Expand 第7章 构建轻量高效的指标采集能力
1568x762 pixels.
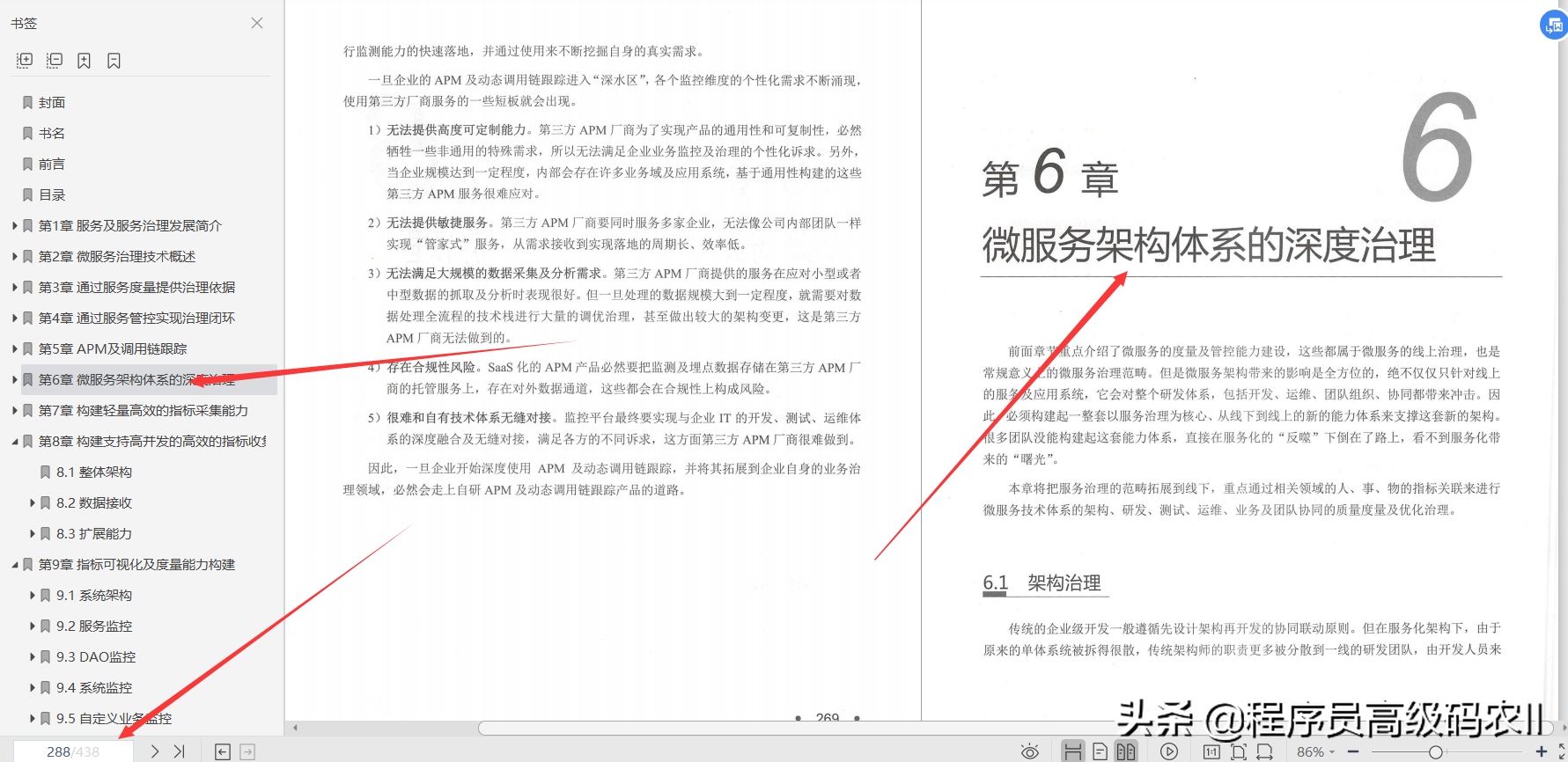coord(15,410)
